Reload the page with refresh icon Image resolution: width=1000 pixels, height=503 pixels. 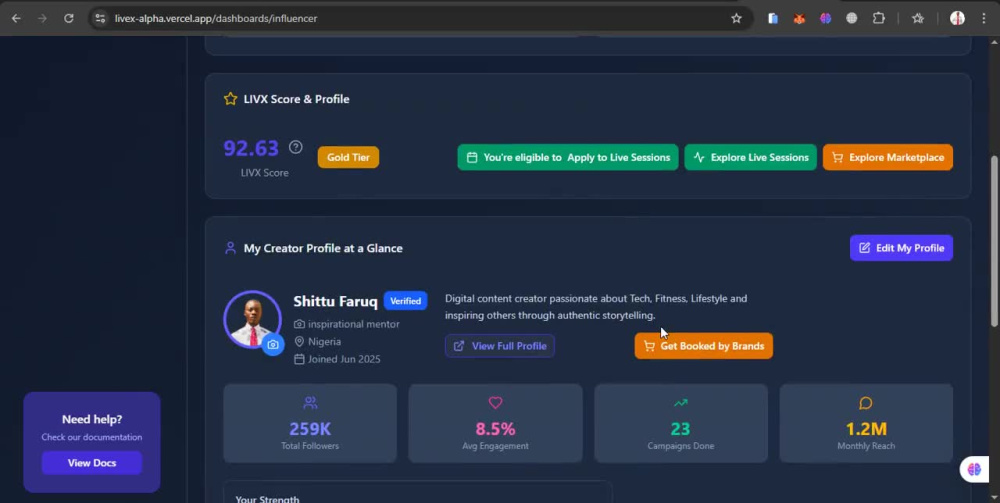tap(68, 18)
